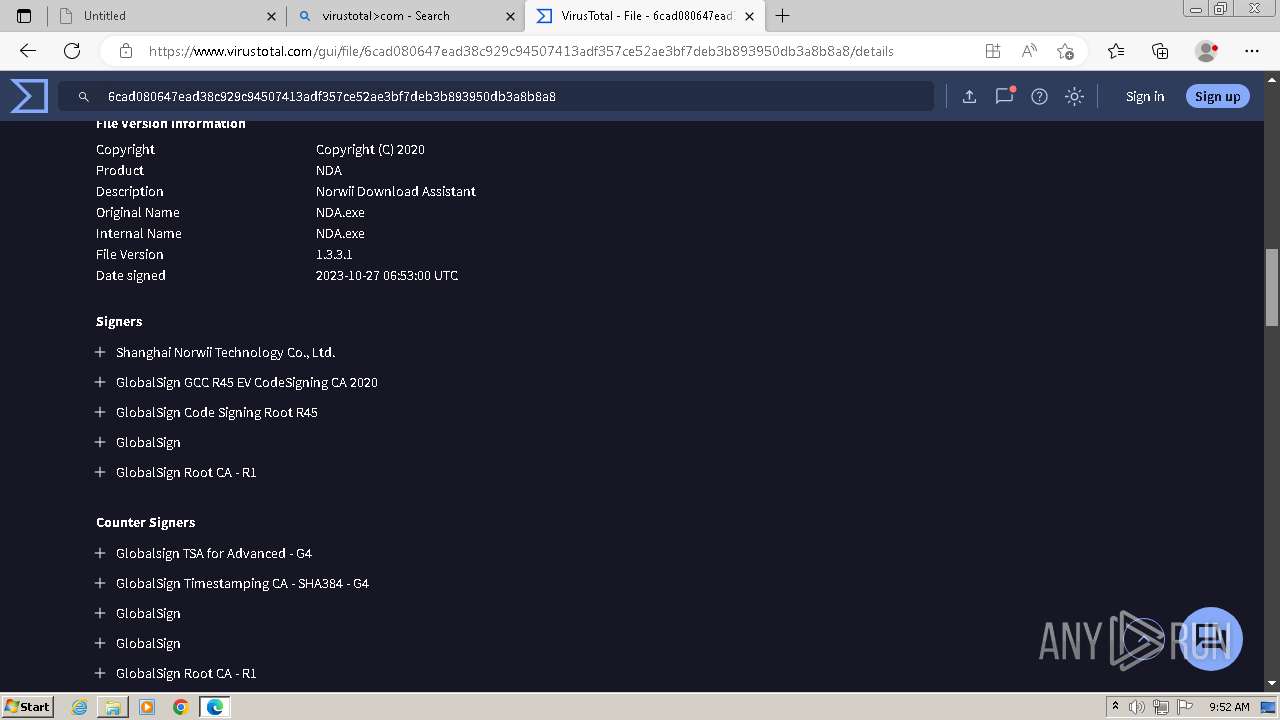Open the help question mark icon
1280x720 pixels.
coord(1039,96)
